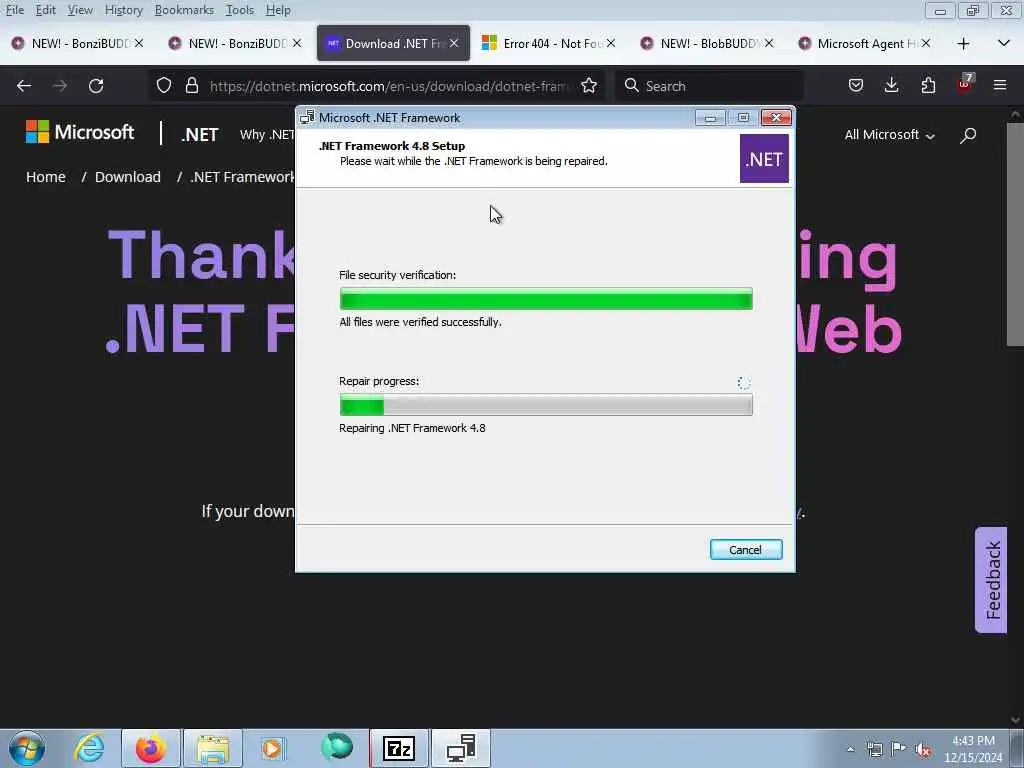
Task: Click the Why .NET navigation link
Action: tap(267, 135)
